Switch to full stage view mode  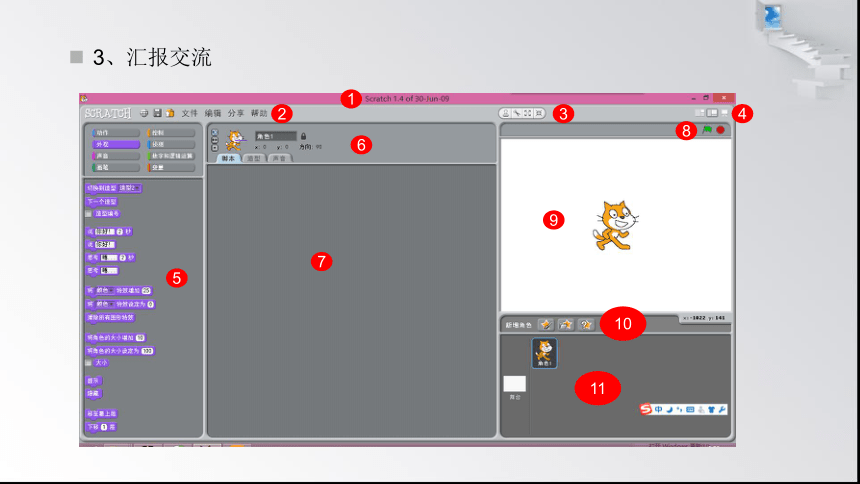712,113
